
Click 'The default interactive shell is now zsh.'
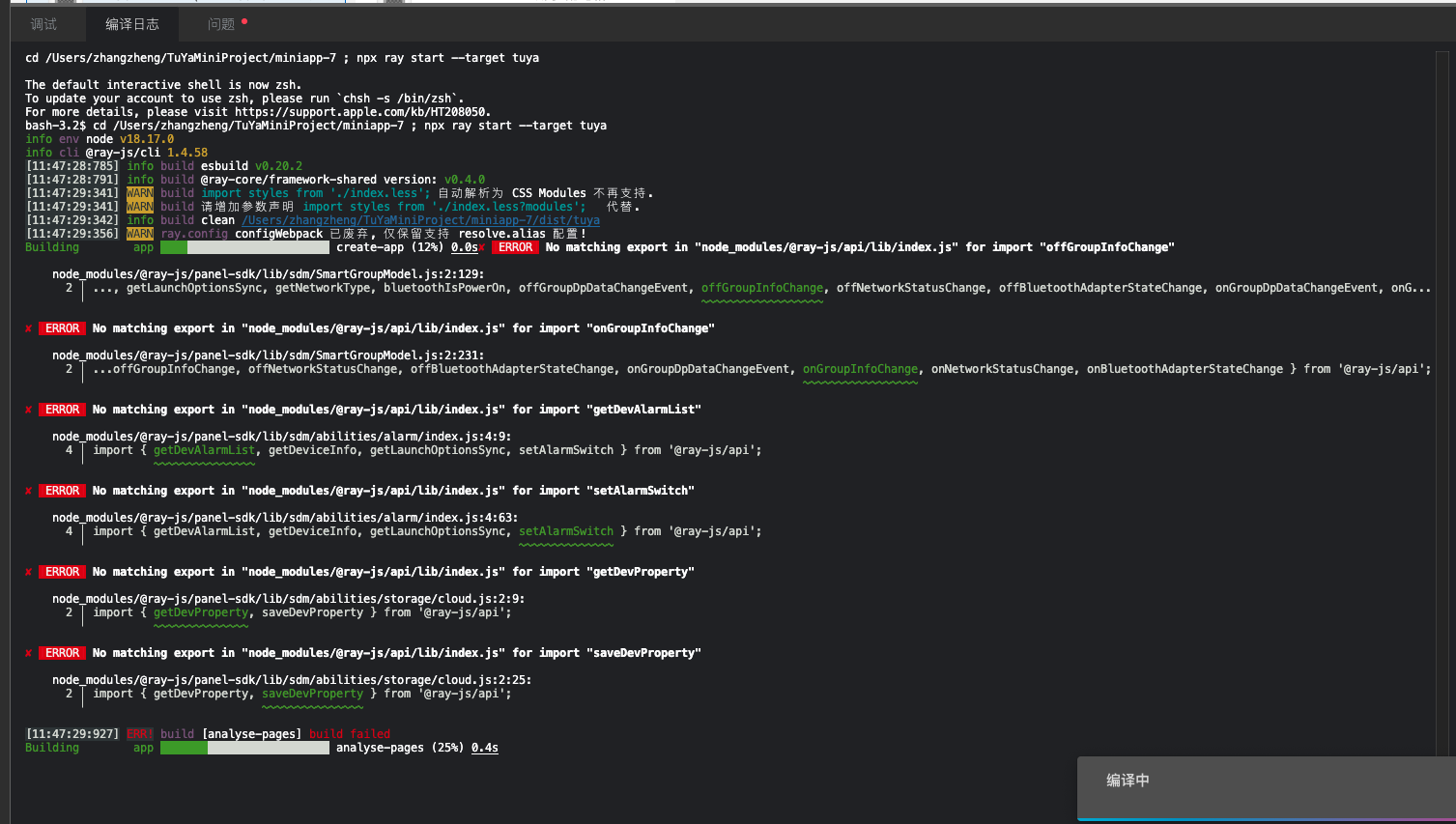click(163, 85)
